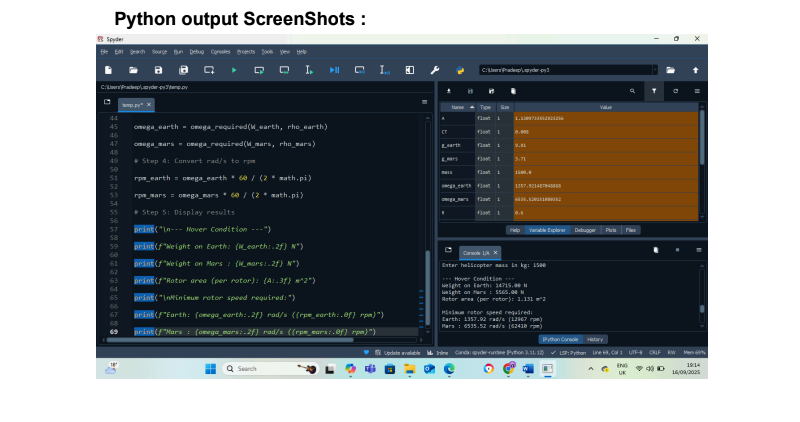The image size is (800, 422).
Task: Open the console pane options menu
Action: tap(699, 250)
